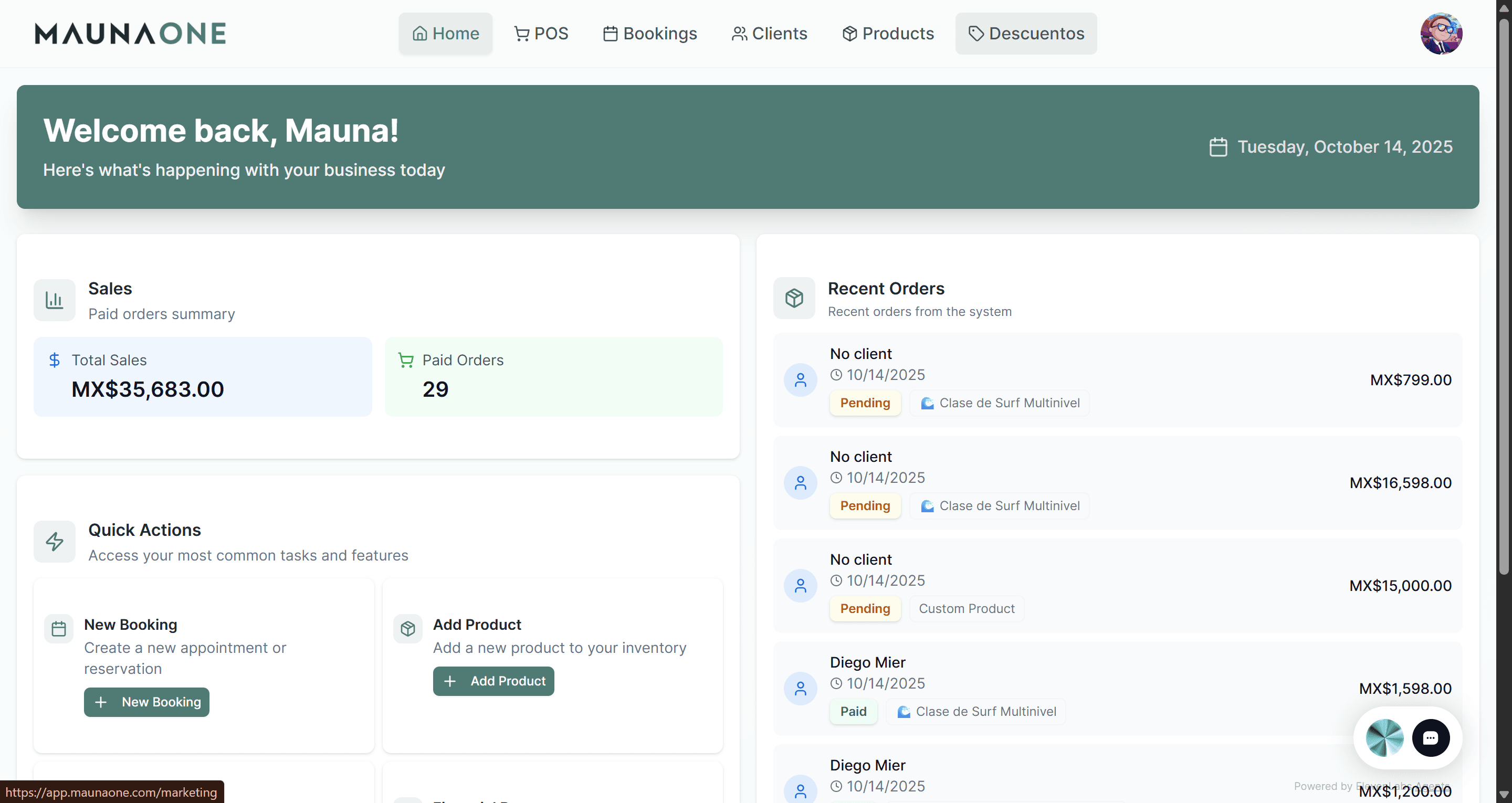
Task: Click Pending badge on MX$16,598.00 order
Action: point(865,505)
